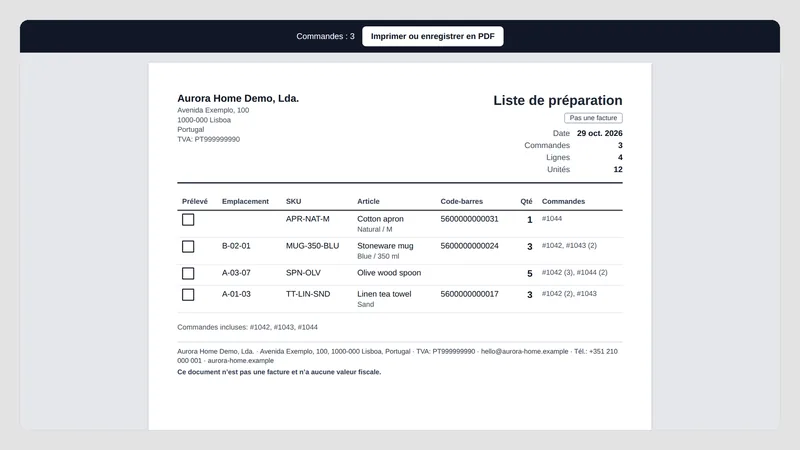Click orders '#1042 (2), #1043'
This screenshot has height=450, width=800.
pyautogui.click(x=569, y=294)
